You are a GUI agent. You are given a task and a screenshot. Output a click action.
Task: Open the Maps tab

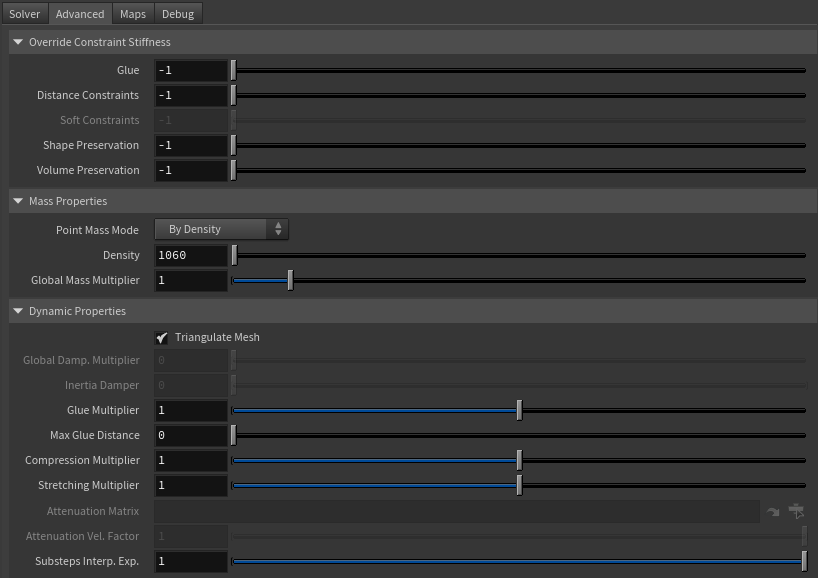click(x=132, y=14)
